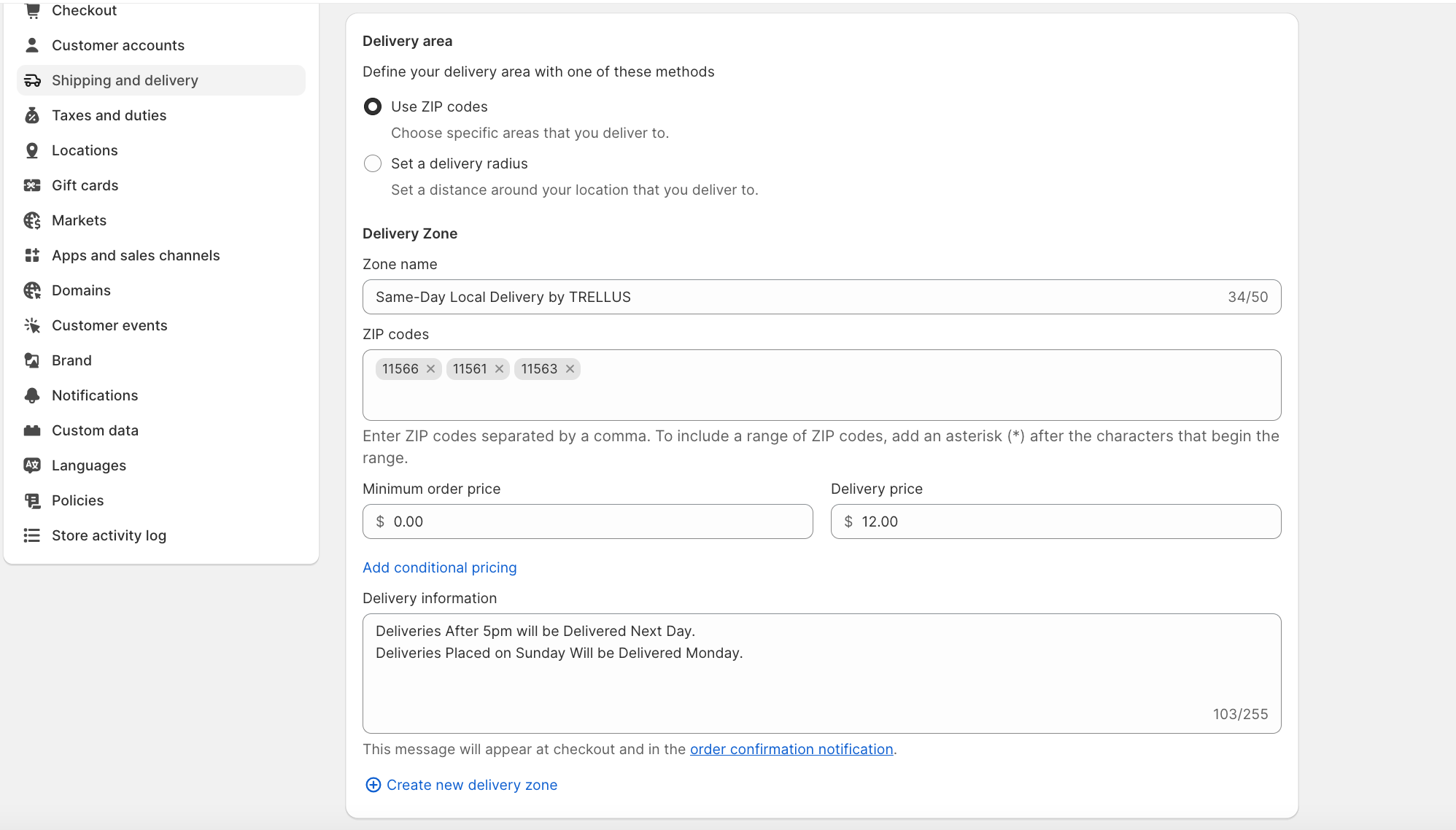The height and width of the screenshot is (830, 1456).
Task: Remove ZIP code 11561 tag
Action: click(500, 369)
